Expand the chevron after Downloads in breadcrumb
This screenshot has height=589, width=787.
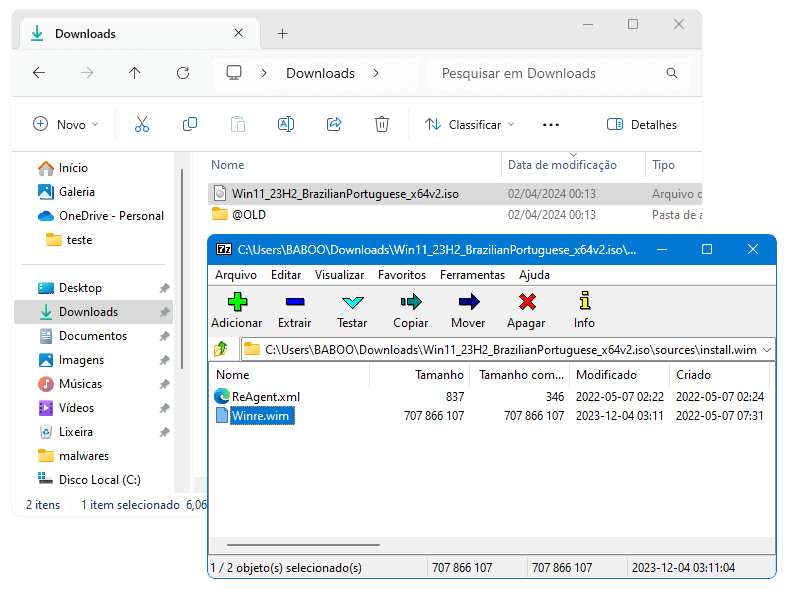pyautogui.click(x=376, y=73)
